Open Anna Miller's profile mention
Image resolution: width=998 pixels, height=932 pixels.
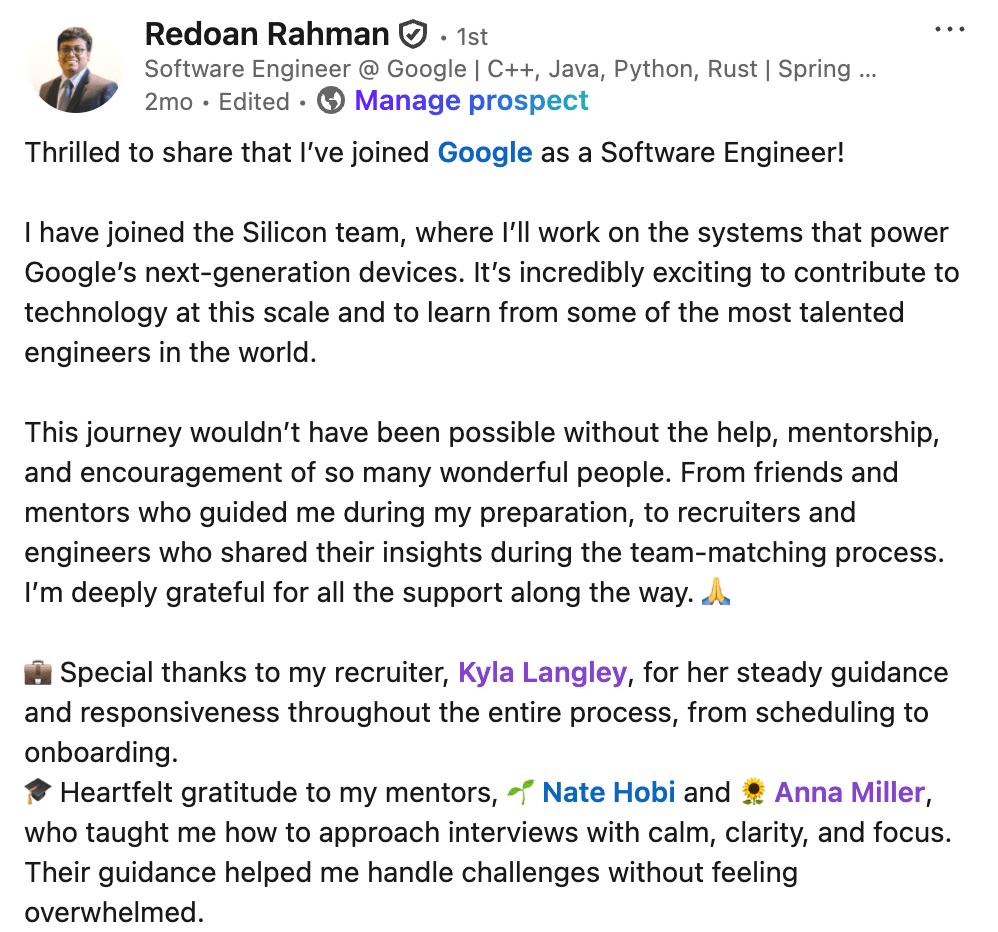coord(851,793)
